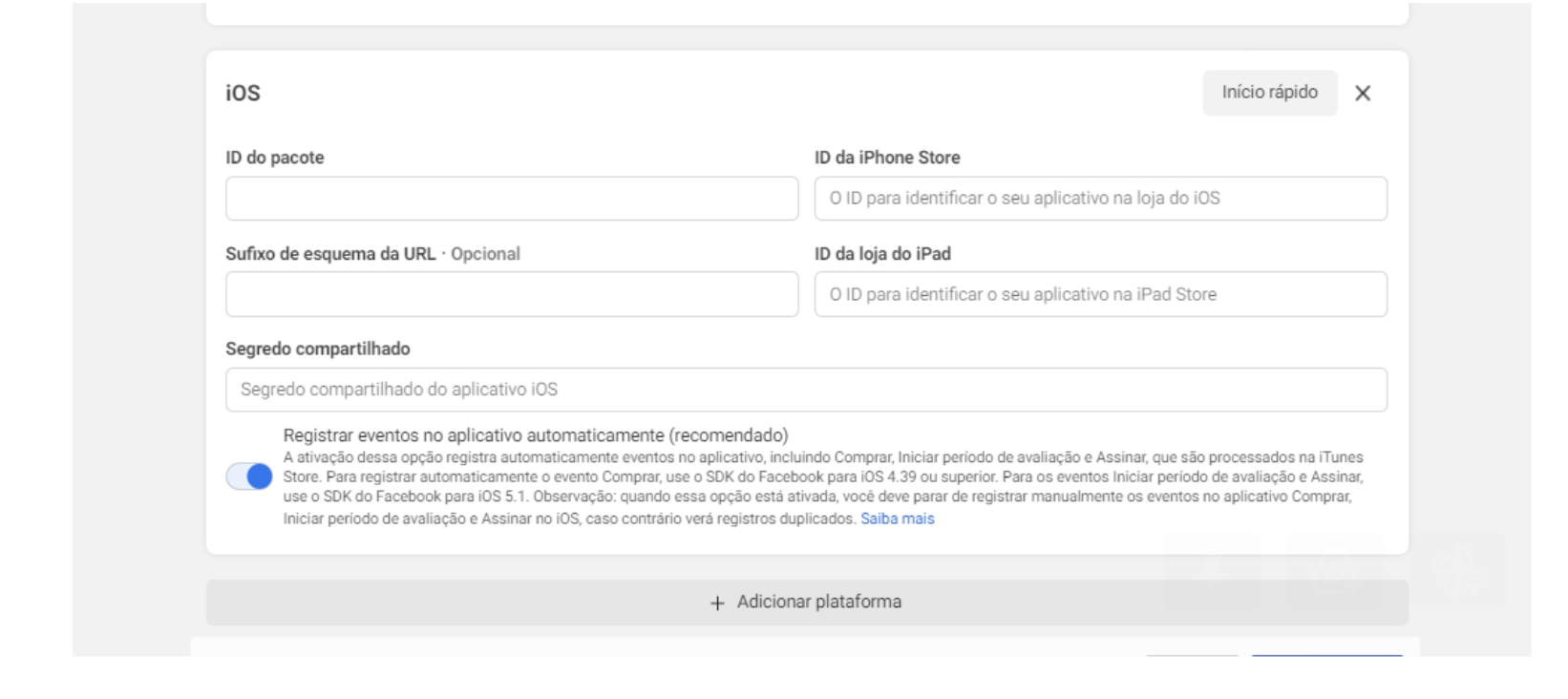Select the Segredo compartilhado input field
Screen dimensions: 1568x699
pos(807,389)
